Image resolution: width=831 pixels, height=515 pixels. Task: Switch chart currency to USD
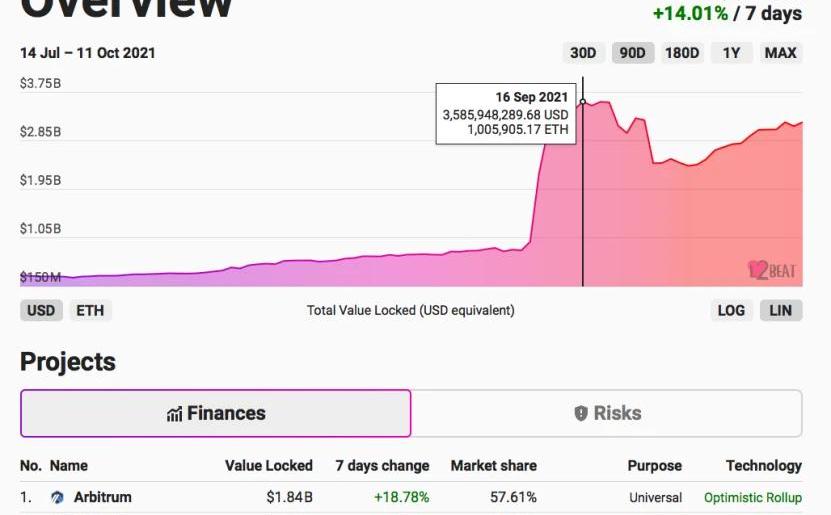point(41,310)
